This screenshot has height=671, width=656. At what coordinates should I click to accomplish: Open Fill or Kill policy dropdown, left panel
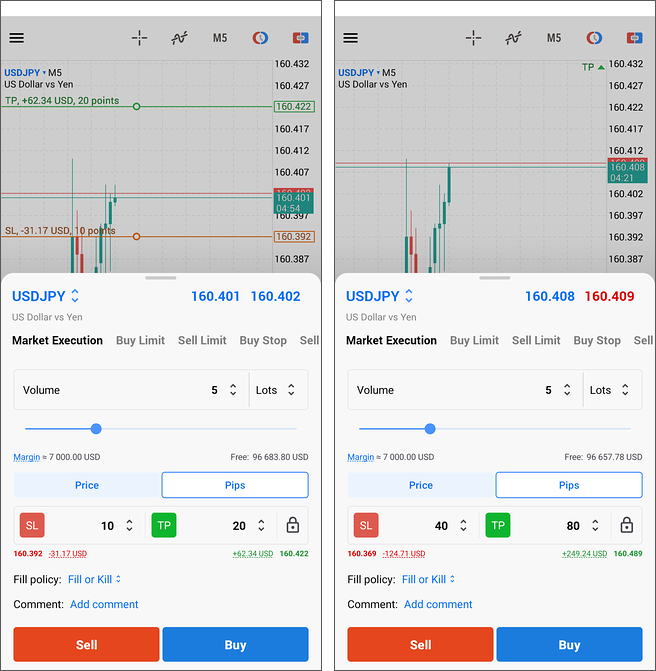pos(94,579)
